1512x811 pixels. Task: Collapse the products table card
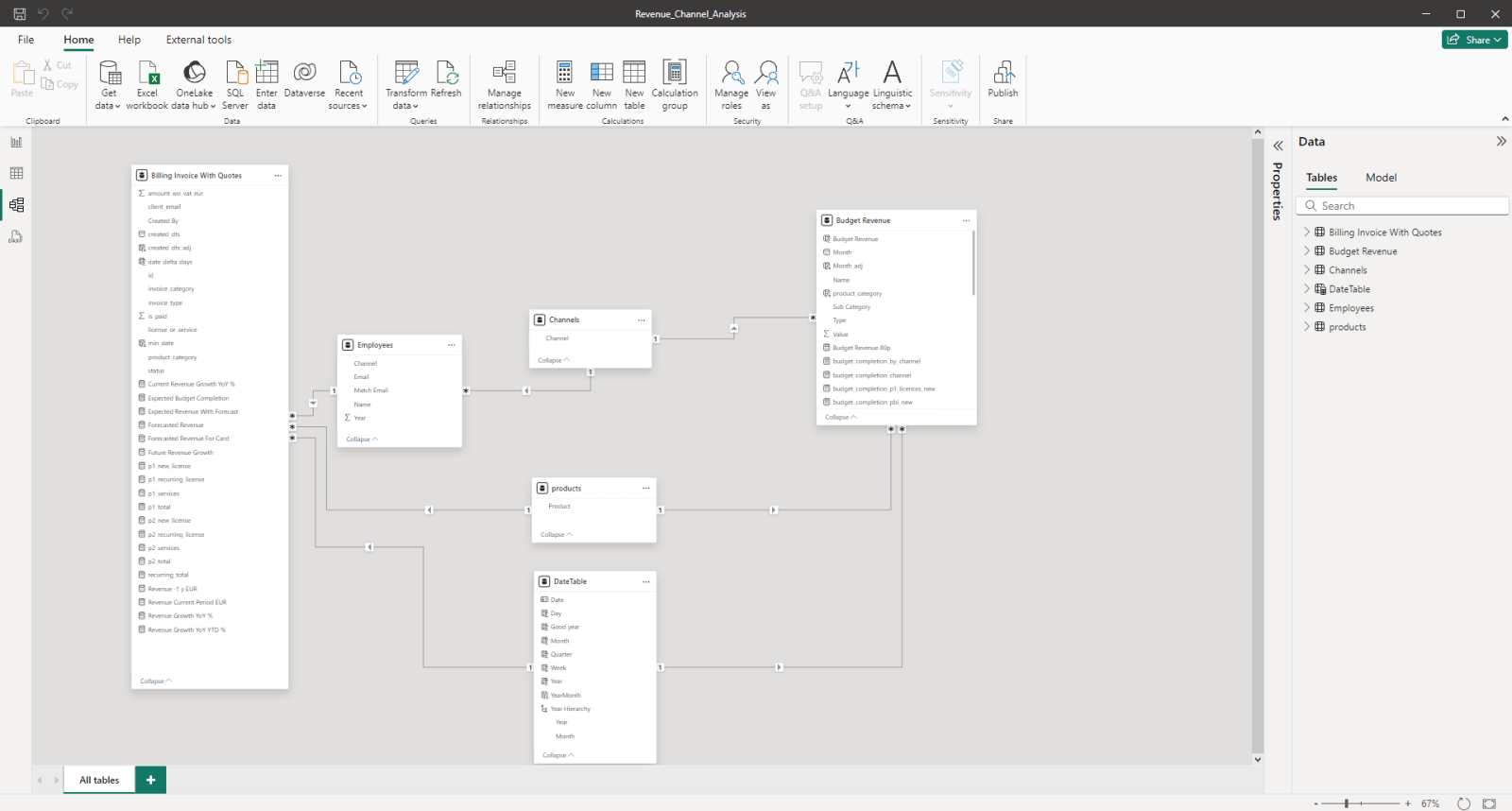(557, 535)
